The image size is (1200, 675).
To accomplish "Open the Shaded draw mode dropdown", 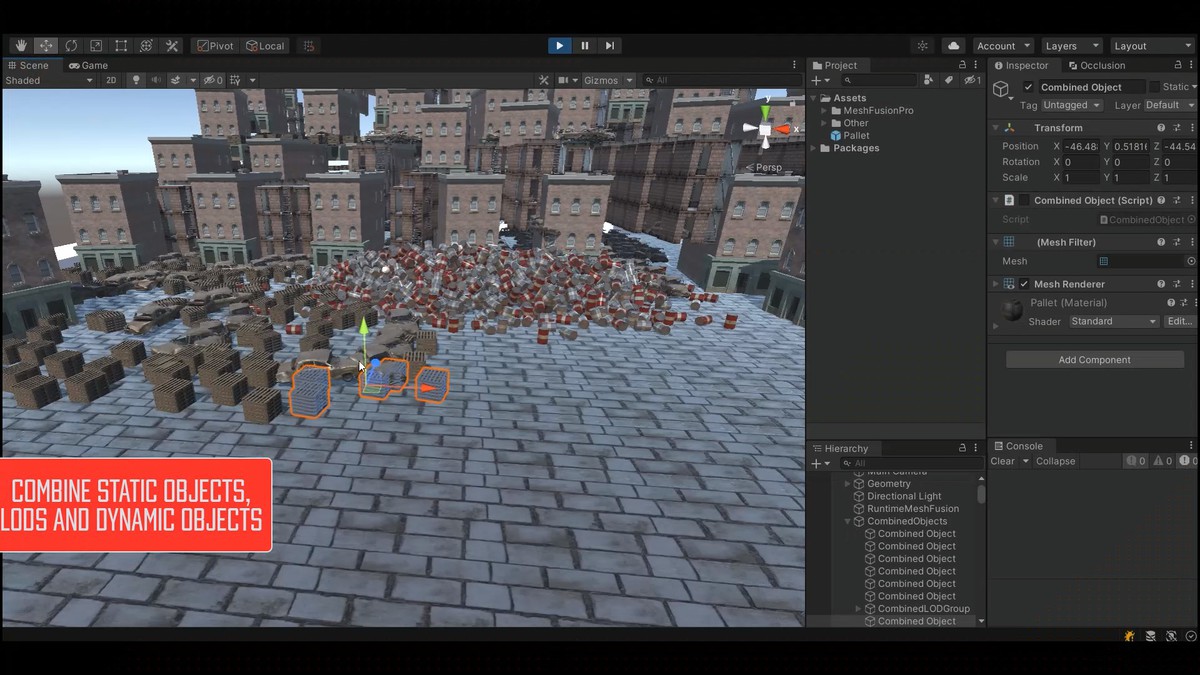I will coord(48,80).
